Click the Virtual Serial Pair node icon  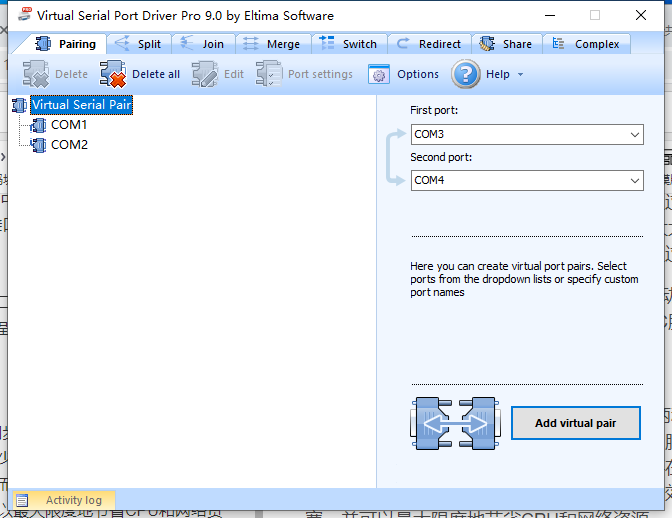20,105
